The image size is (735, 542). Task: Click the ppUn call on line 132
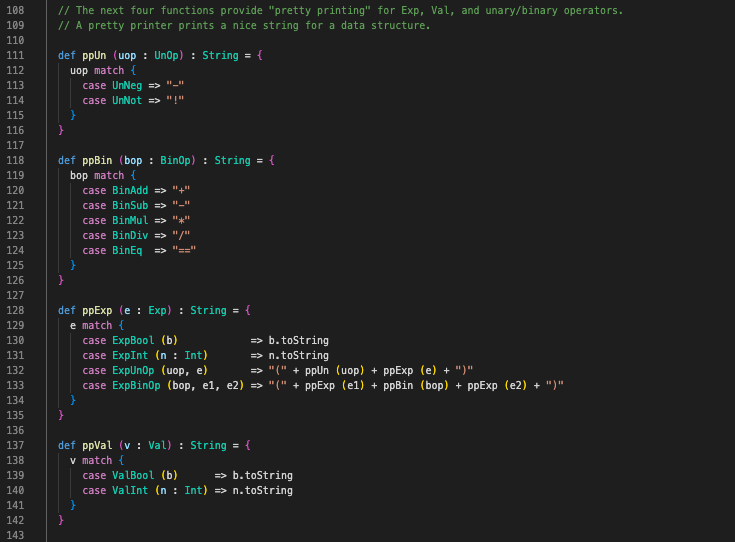coord(317,370)
